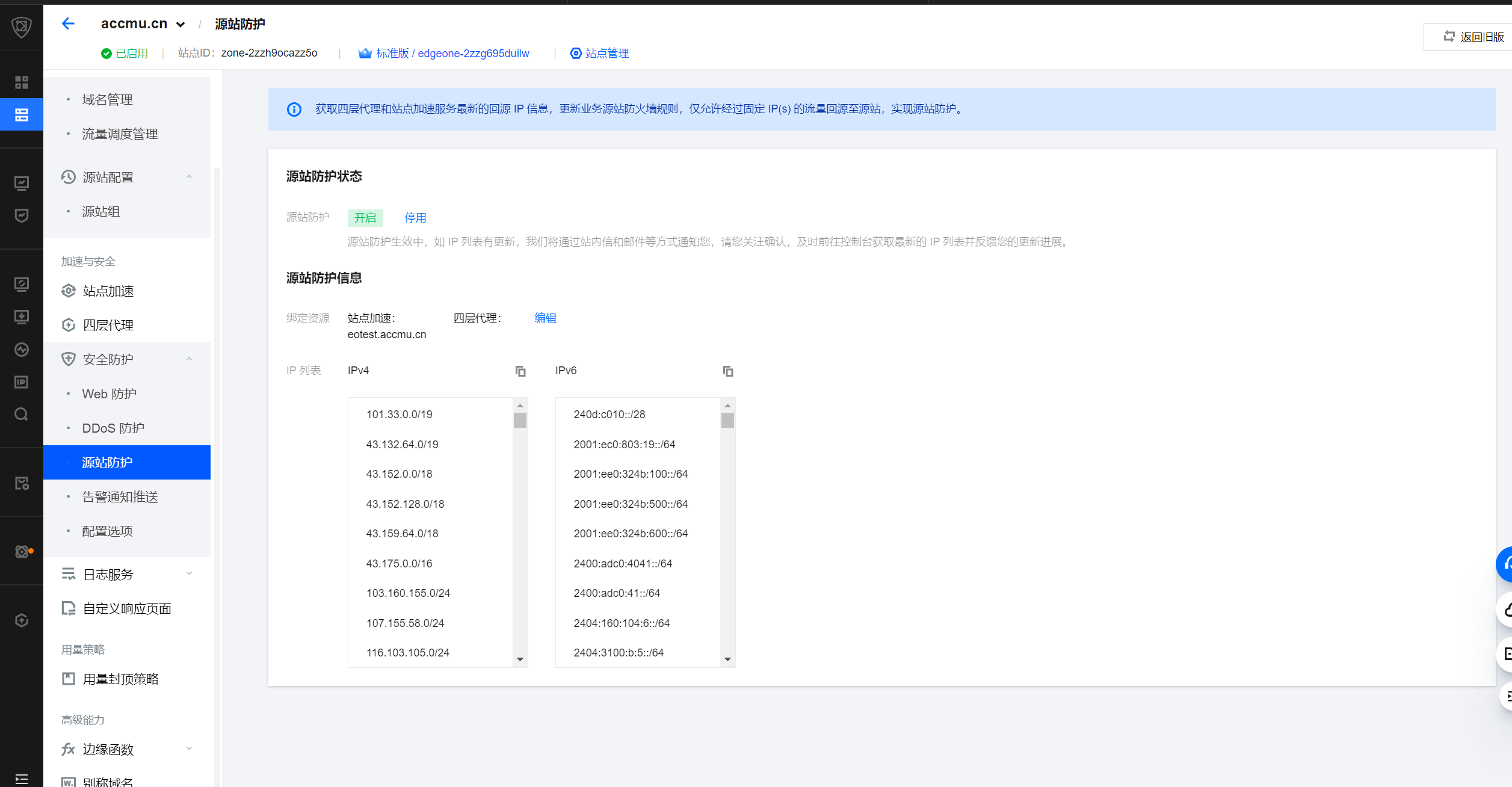The width and height of the screenshot is (1512, 787).
Task: Select the 2400:adc0:4041::/64 IPv6 entry
Action: pos(623,564)
